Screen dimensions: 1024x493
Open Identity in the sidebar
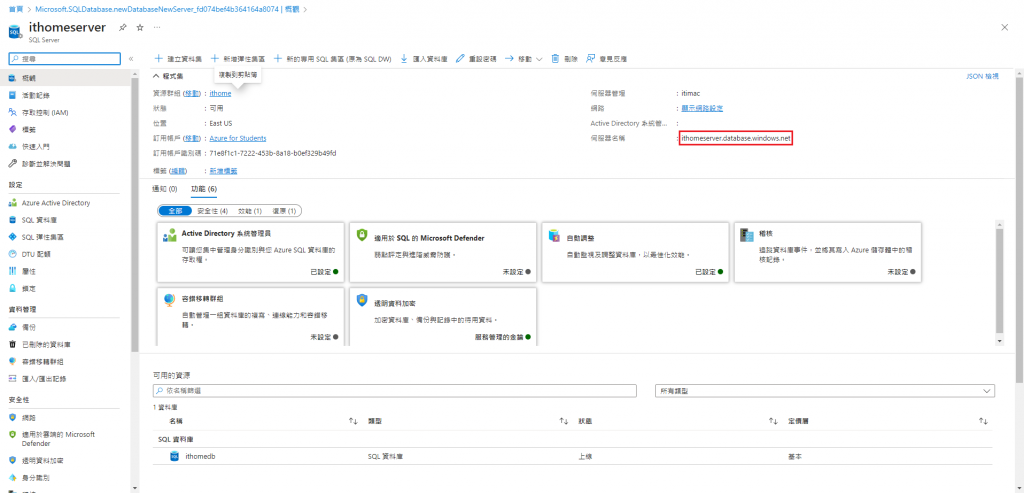pos(35,477)
